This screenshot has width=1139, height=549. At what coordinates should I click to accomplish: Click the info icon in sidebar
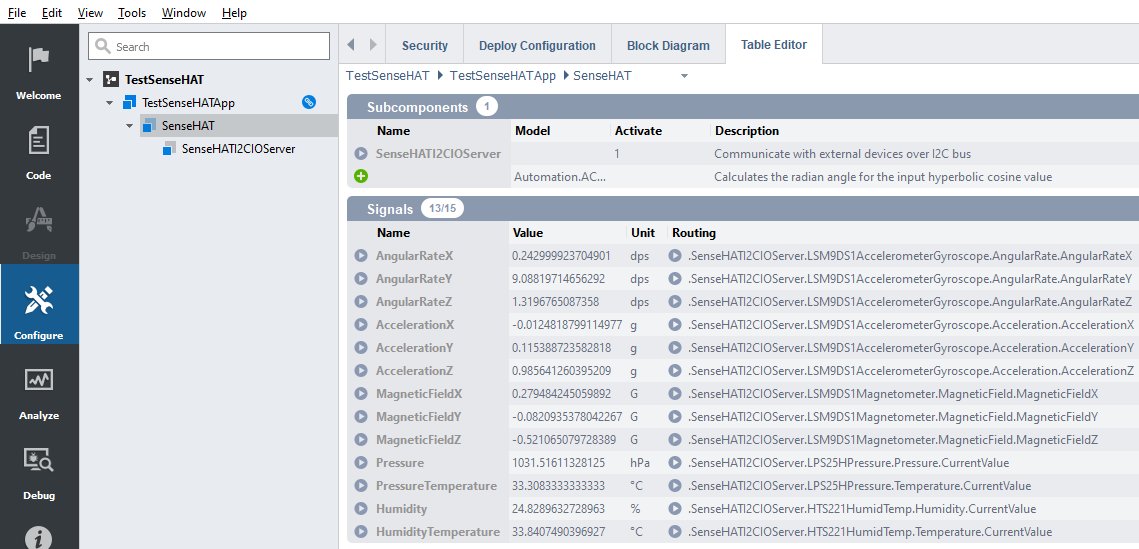38,537
